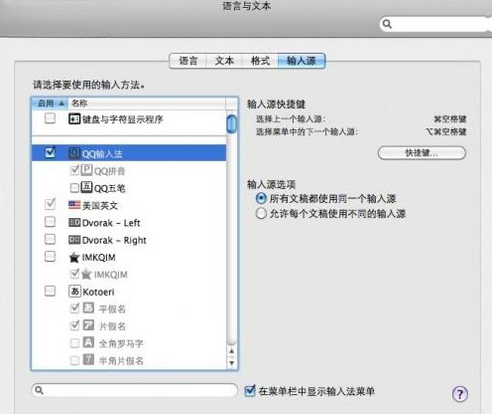Image resolution: width=492 pixels, height=414 pixels.
Task: Click the 平假名 hiragana icon
Action: click(88, 308)
